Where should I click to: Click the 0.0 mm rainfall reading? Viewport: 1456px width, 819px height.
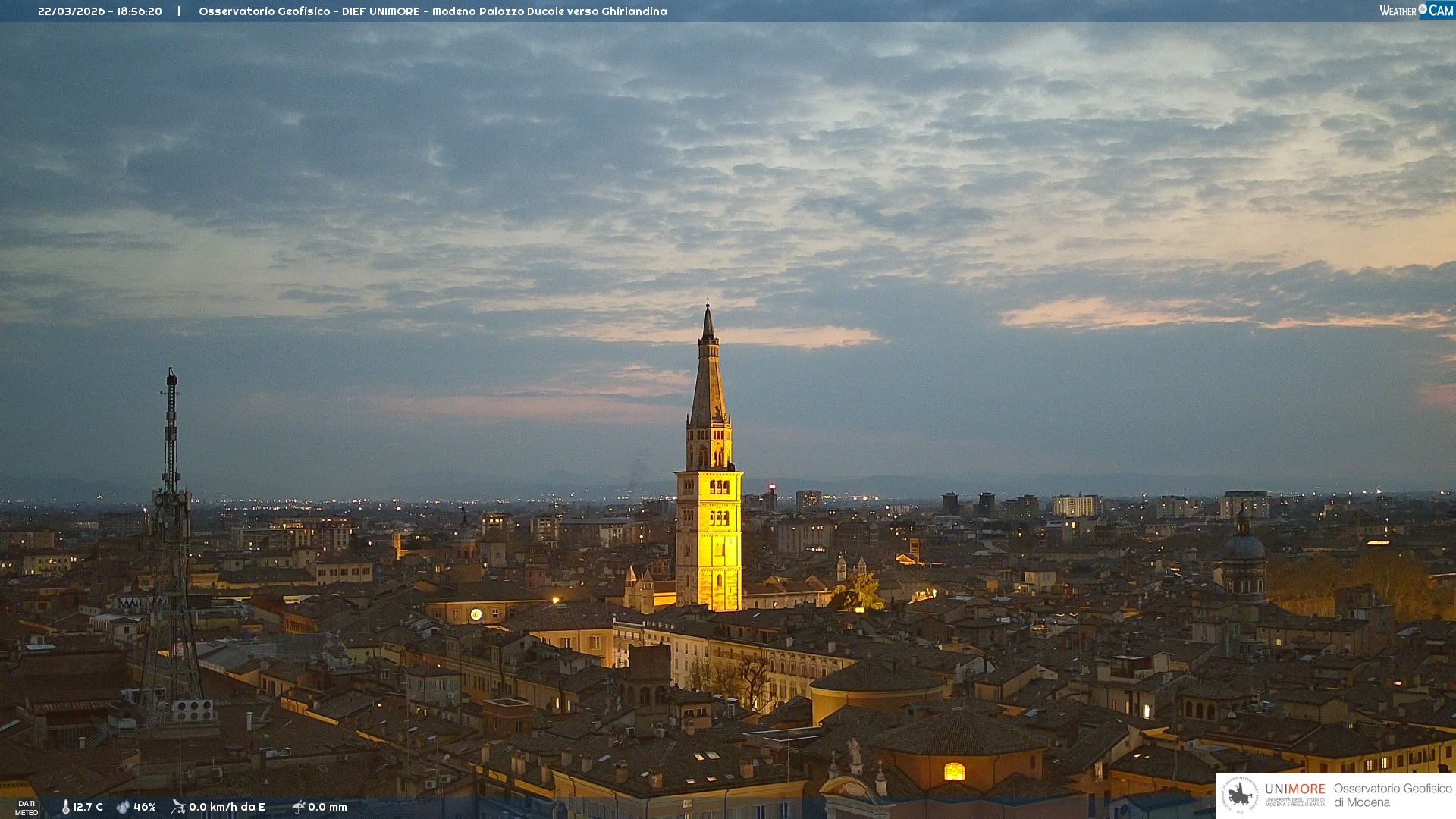[328, 807]
